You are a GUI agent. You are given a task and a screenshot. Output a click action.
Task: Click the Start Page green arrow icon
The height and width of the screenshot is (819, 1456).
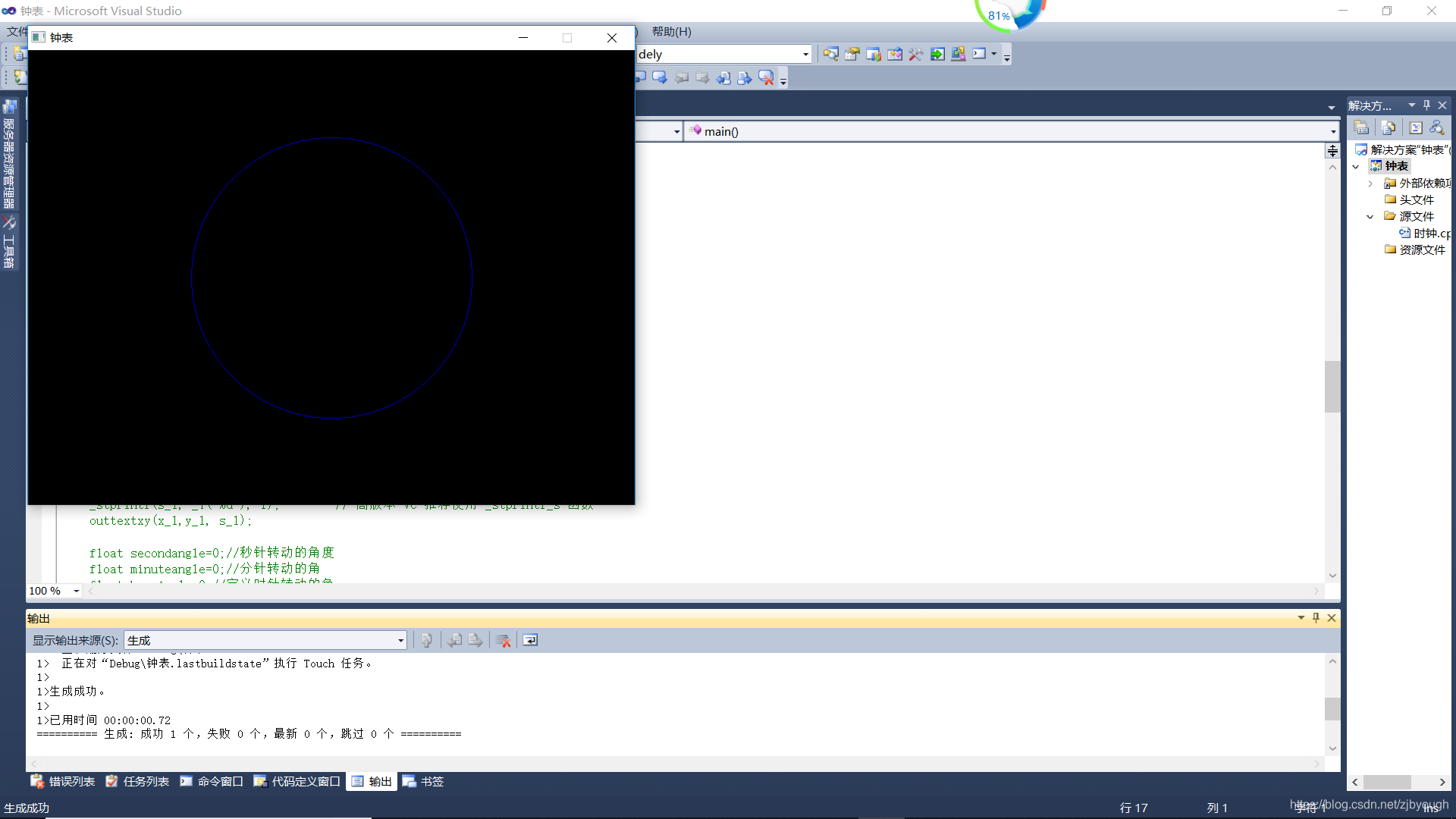(937, 54)
